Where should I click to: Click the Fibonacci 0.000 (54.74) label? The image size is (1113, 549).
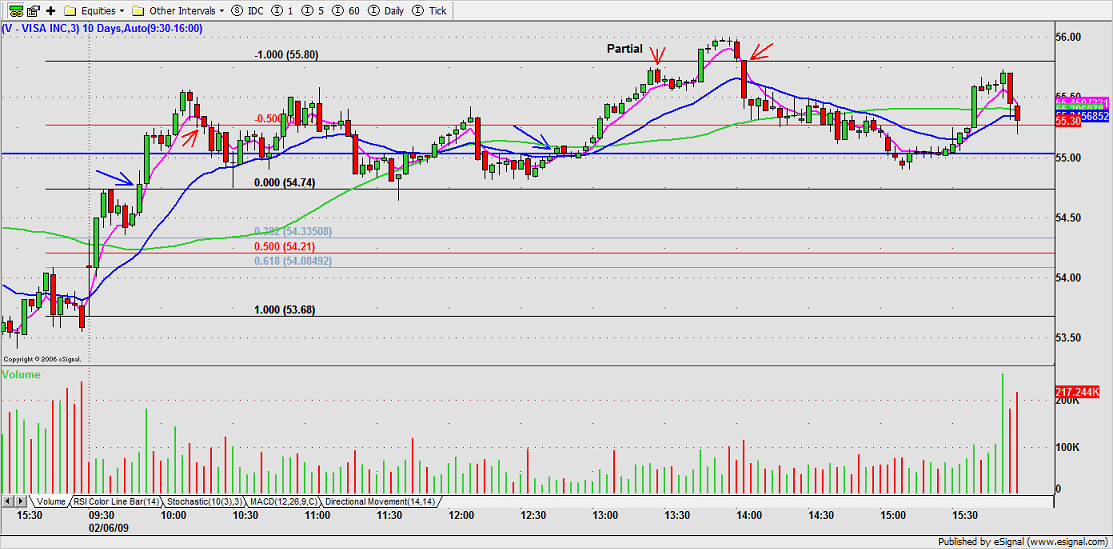tap(285, 183)
